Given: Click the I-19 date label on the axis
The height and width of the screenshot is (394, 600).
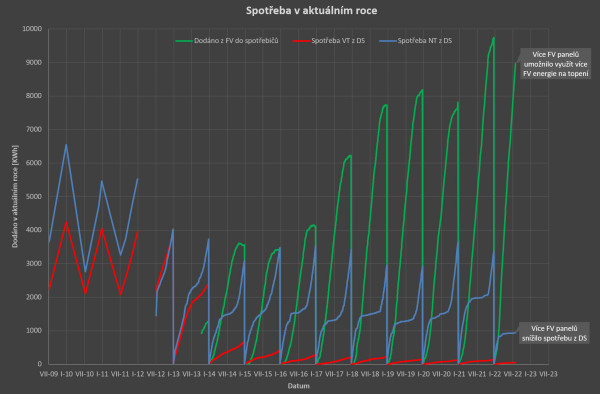Looking at the screenshot, I should (388, 374).
